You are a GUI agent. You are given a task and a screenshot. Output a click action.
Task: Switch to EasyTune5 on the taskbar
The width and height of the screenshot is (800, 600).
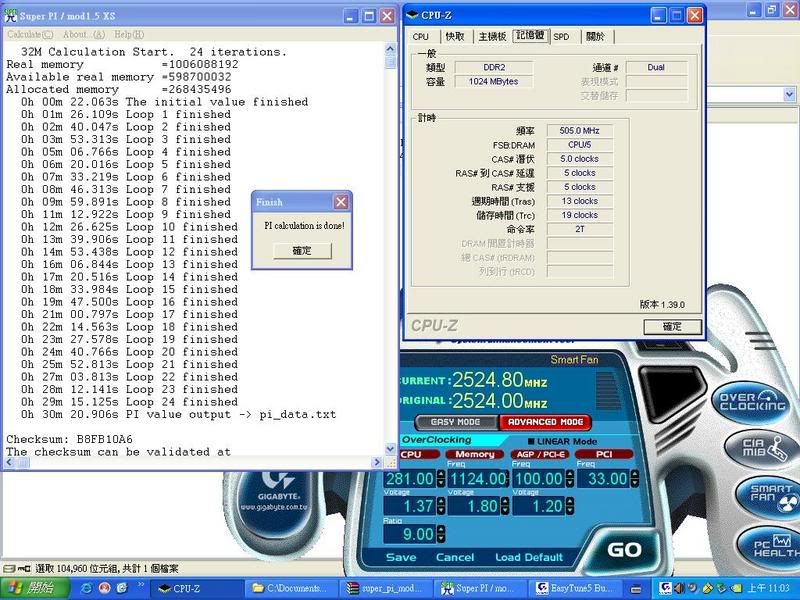click(574, 589)
